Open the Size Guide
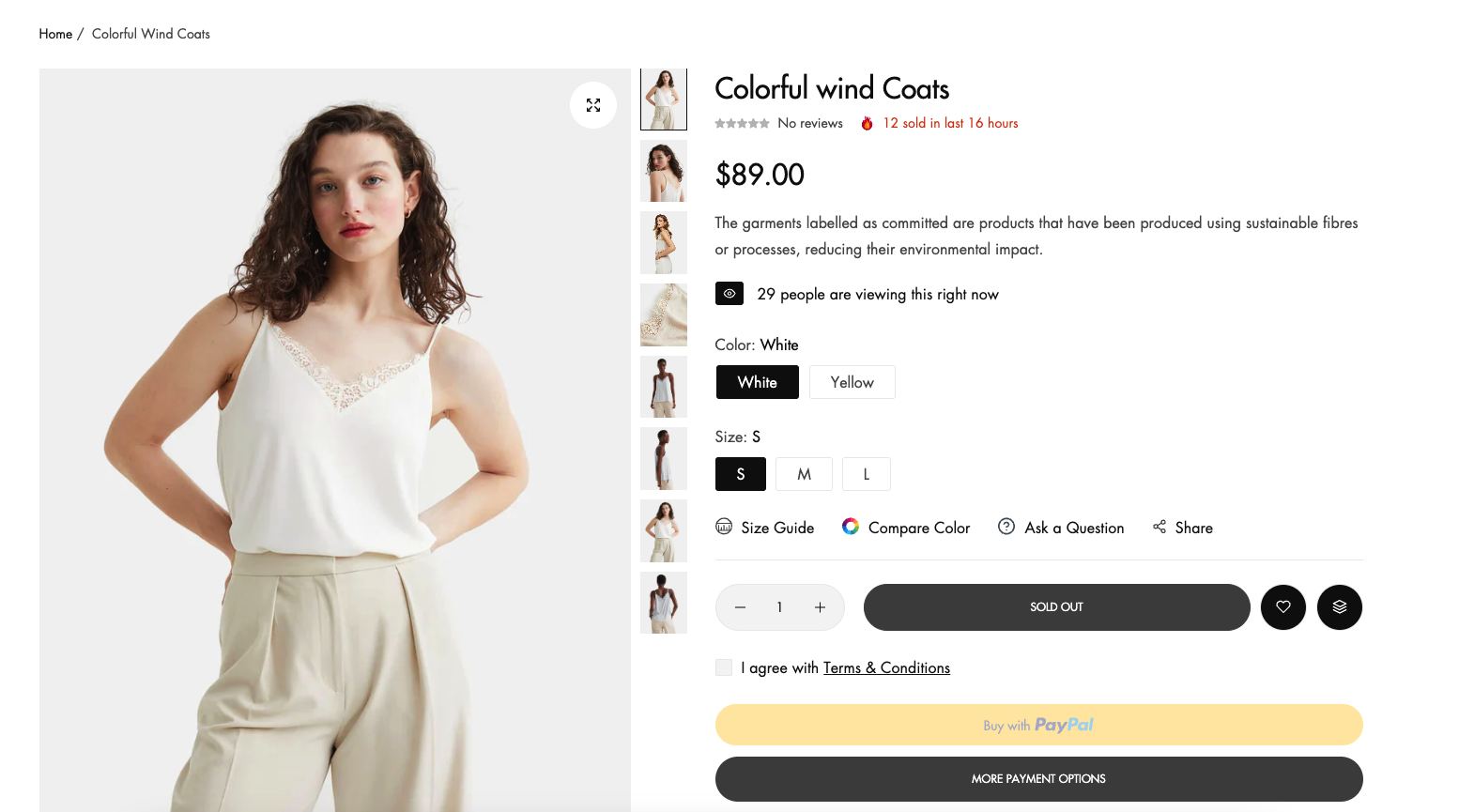Image resolution: width=1459 pixels, height=812 pixels. (765, 528)
